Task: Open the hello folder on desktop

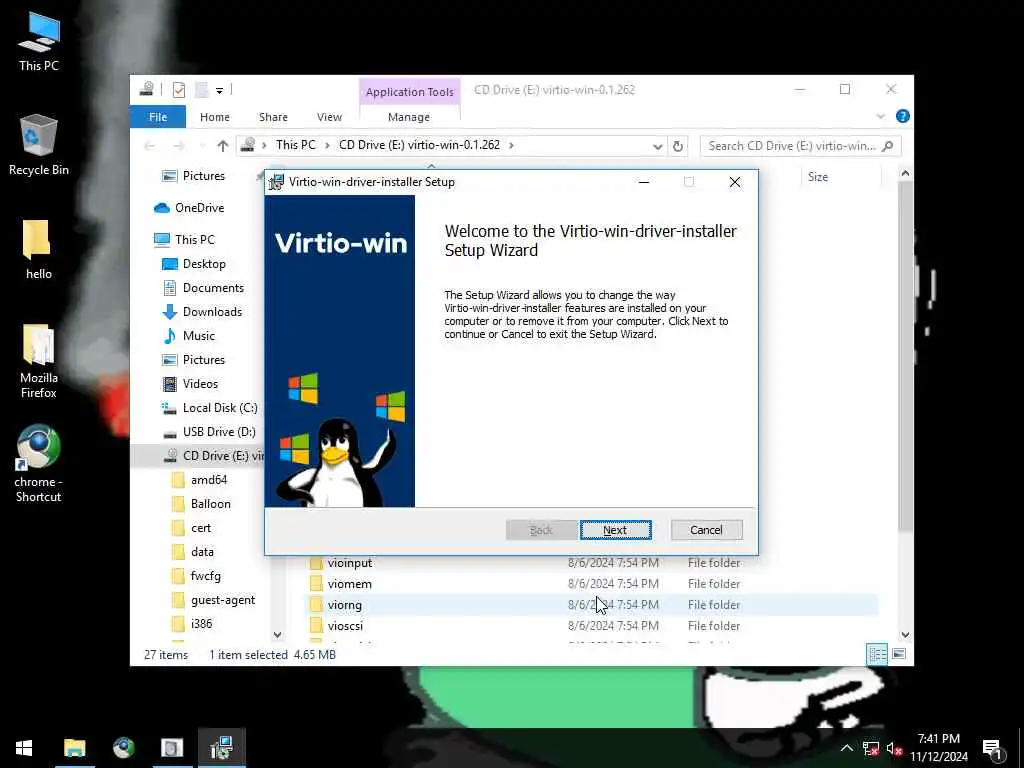Action: (38, 249)
